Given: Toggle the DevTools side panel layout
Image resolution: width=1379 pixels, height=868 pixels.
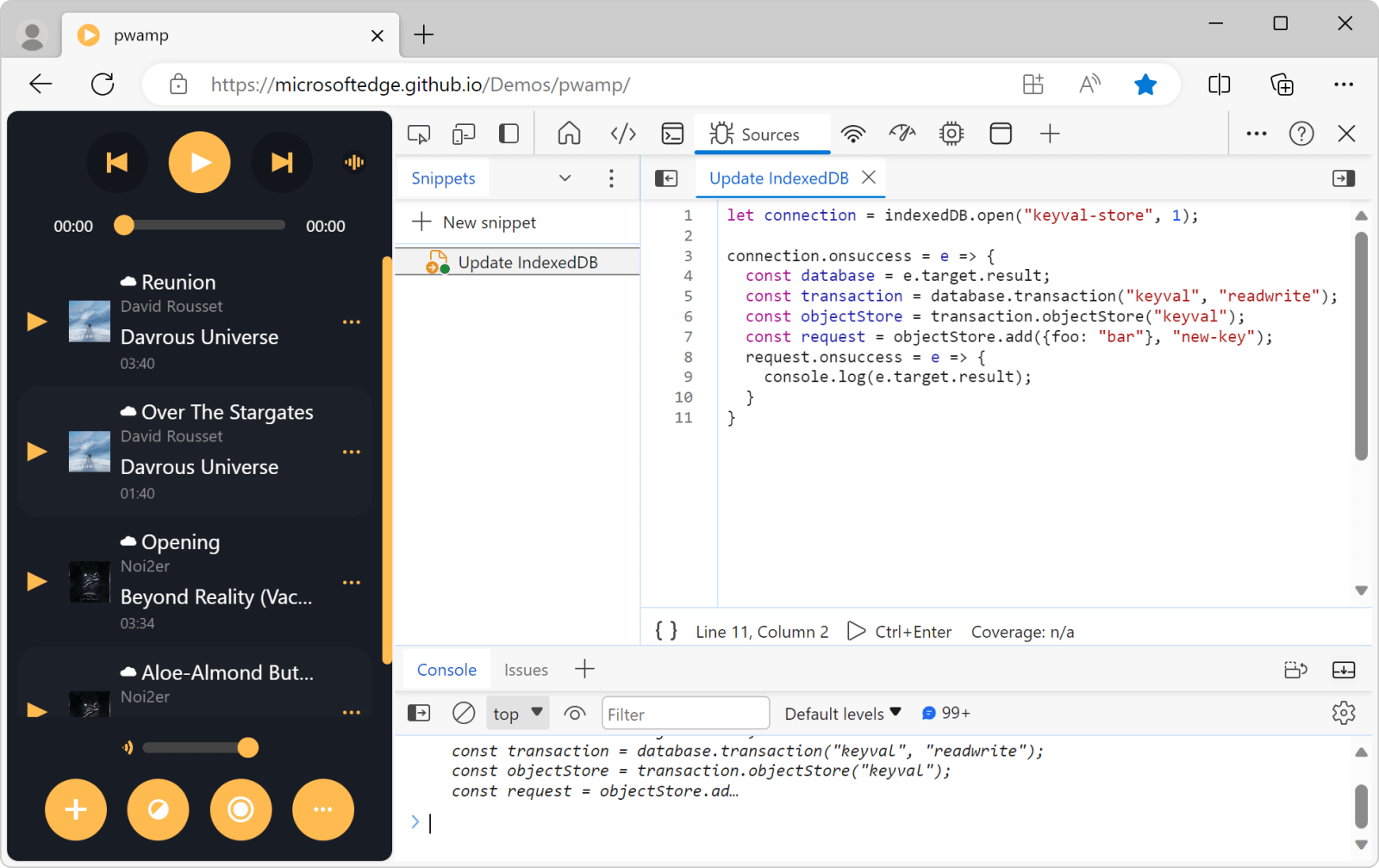Looking at the screenshot, I should (x=509, y=134).
